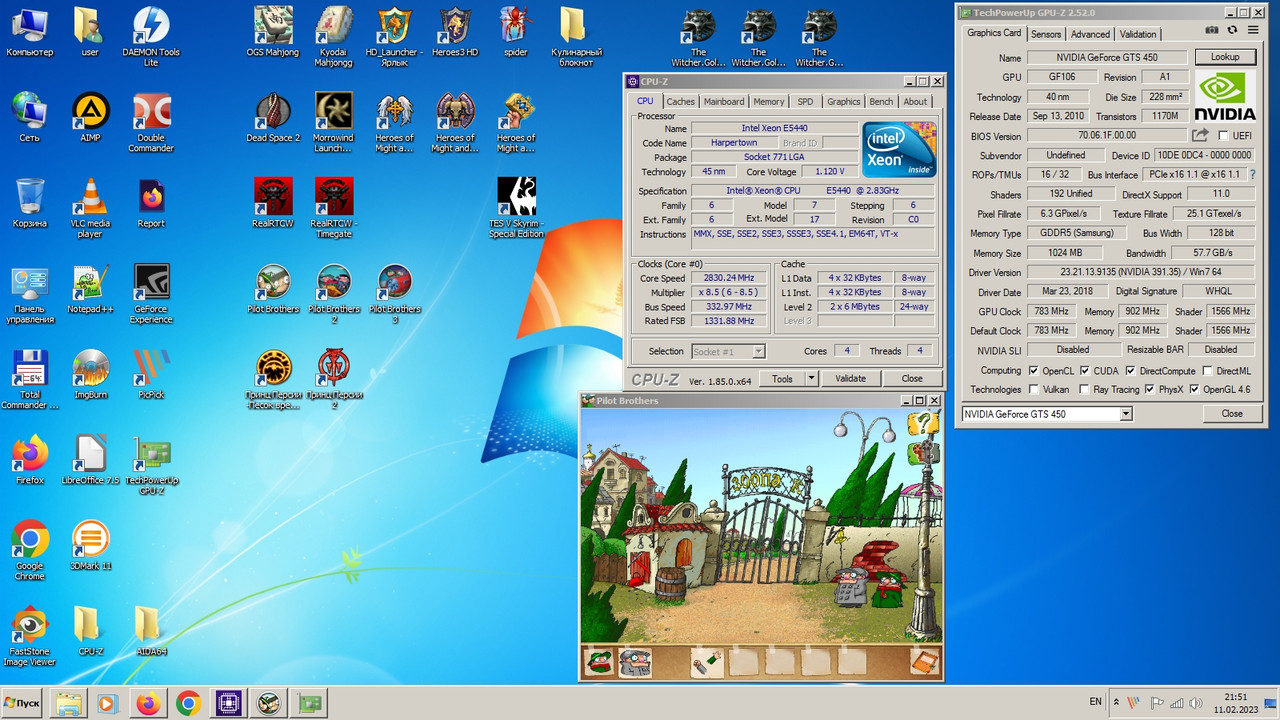Open DAEMON Tools Lite desktop icon

(151, 36)
